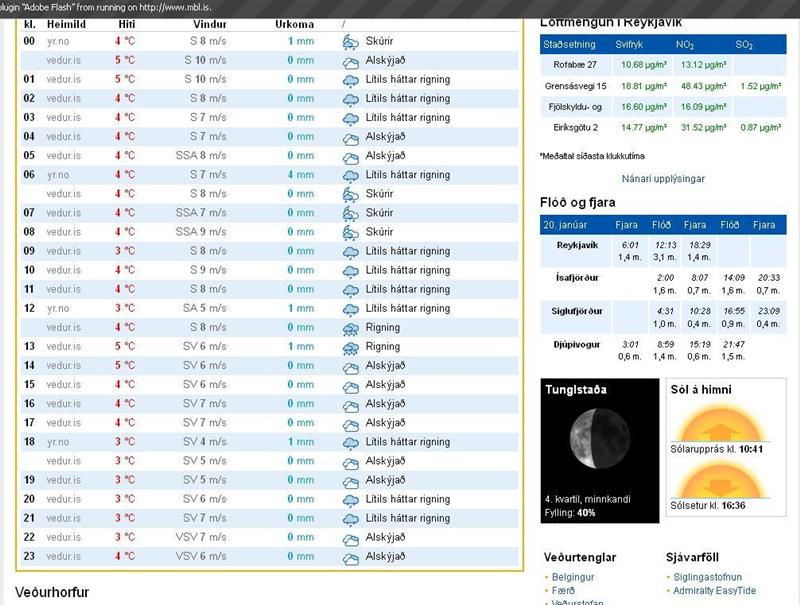The width and height of the screenshot is (800, 605).
Task: Click the cloud icon in the 04 row
Action: click(x=351, y=138)
